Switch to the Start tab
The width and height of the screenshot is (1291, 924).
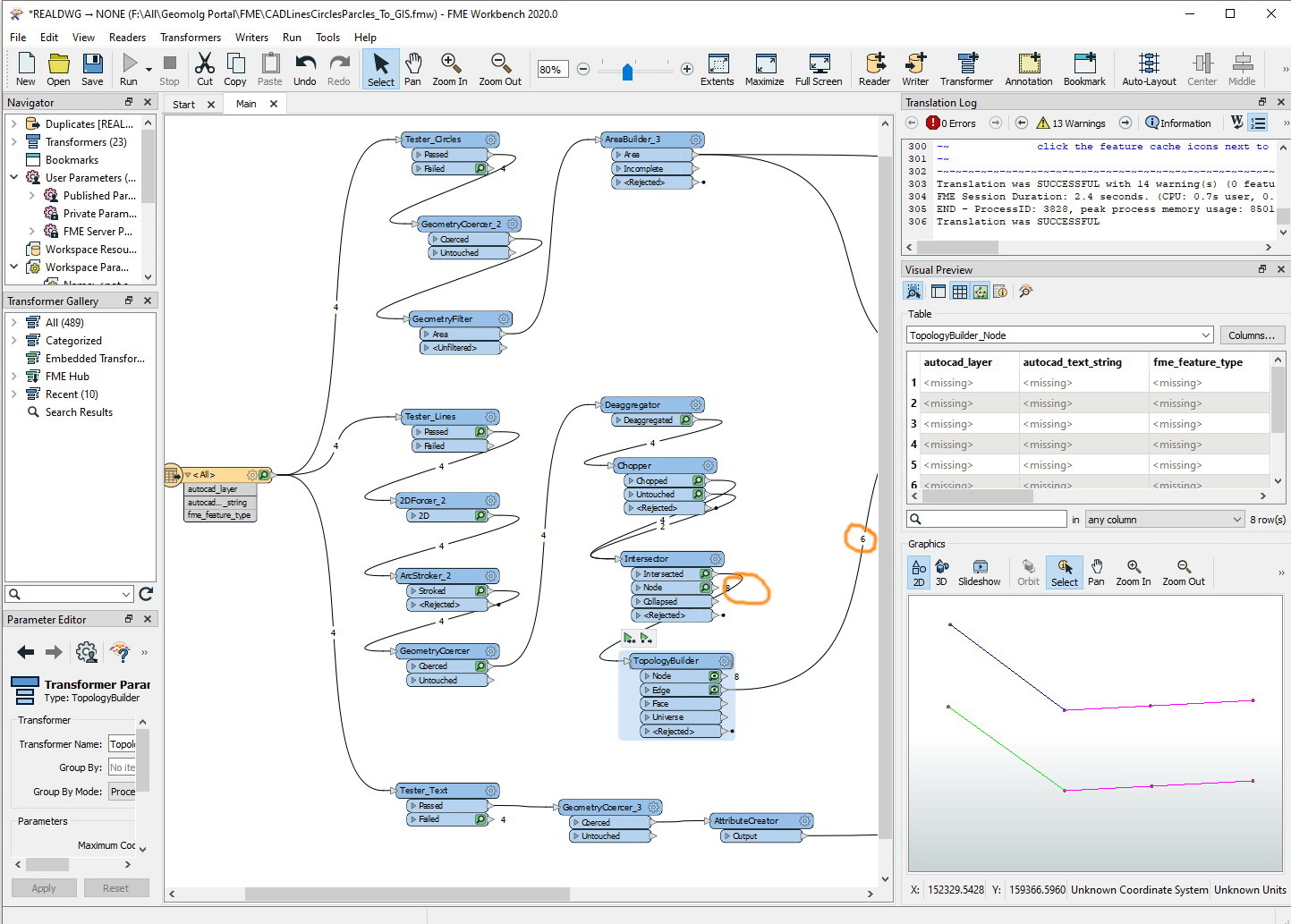point(184,105)
